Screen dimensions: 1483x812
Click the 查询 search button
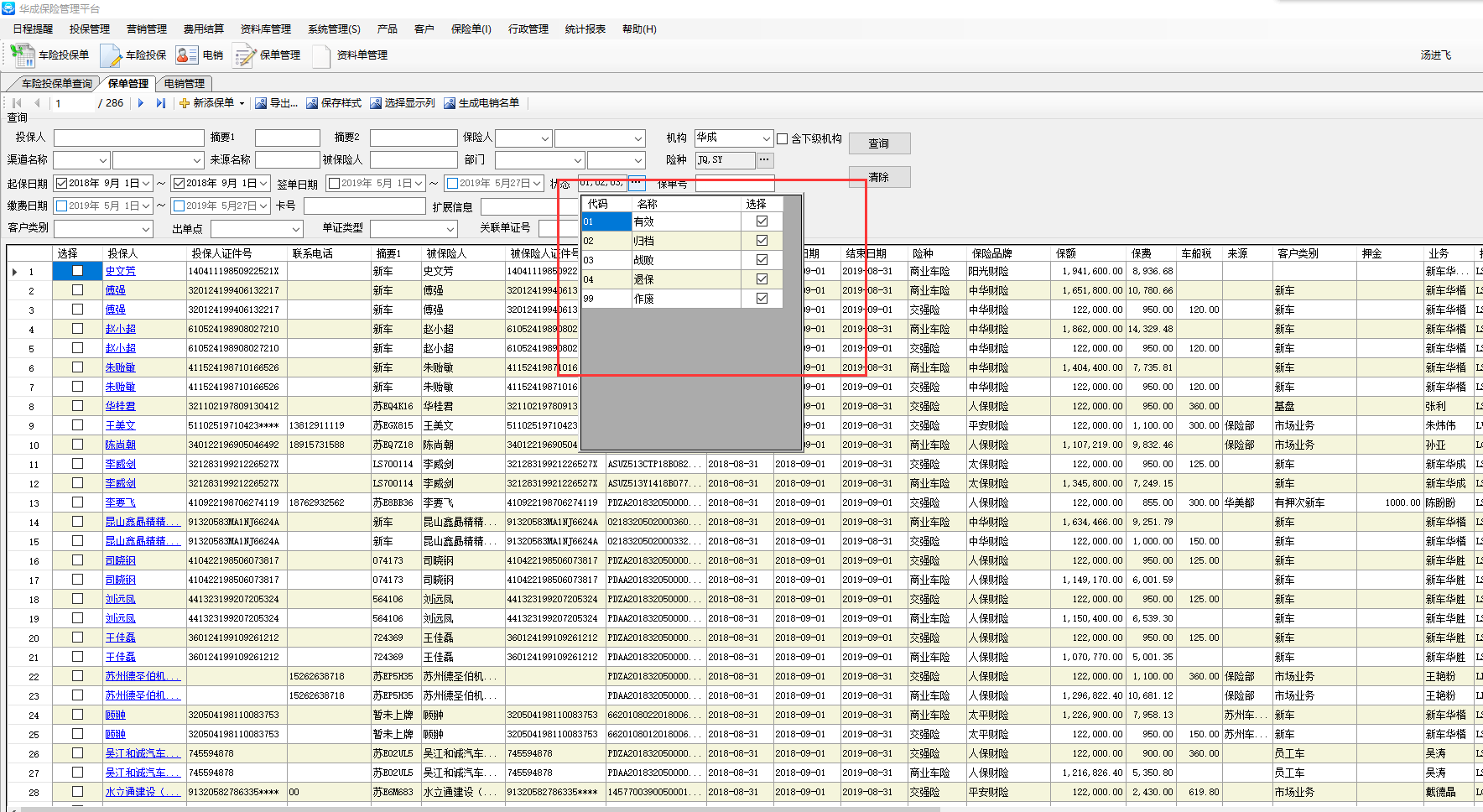point(878,143)
